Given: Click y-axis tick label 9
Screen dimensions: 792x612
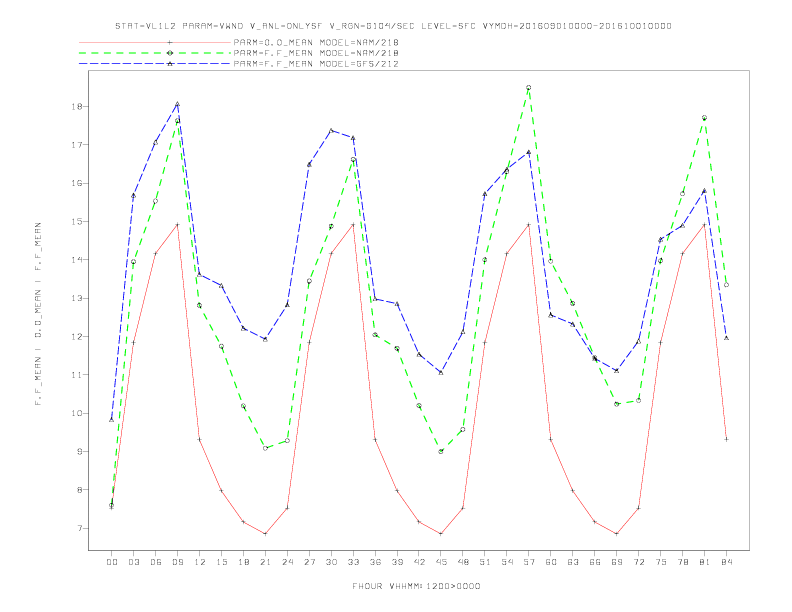Looking at the screenshot, I should click(x=80, y=451).
